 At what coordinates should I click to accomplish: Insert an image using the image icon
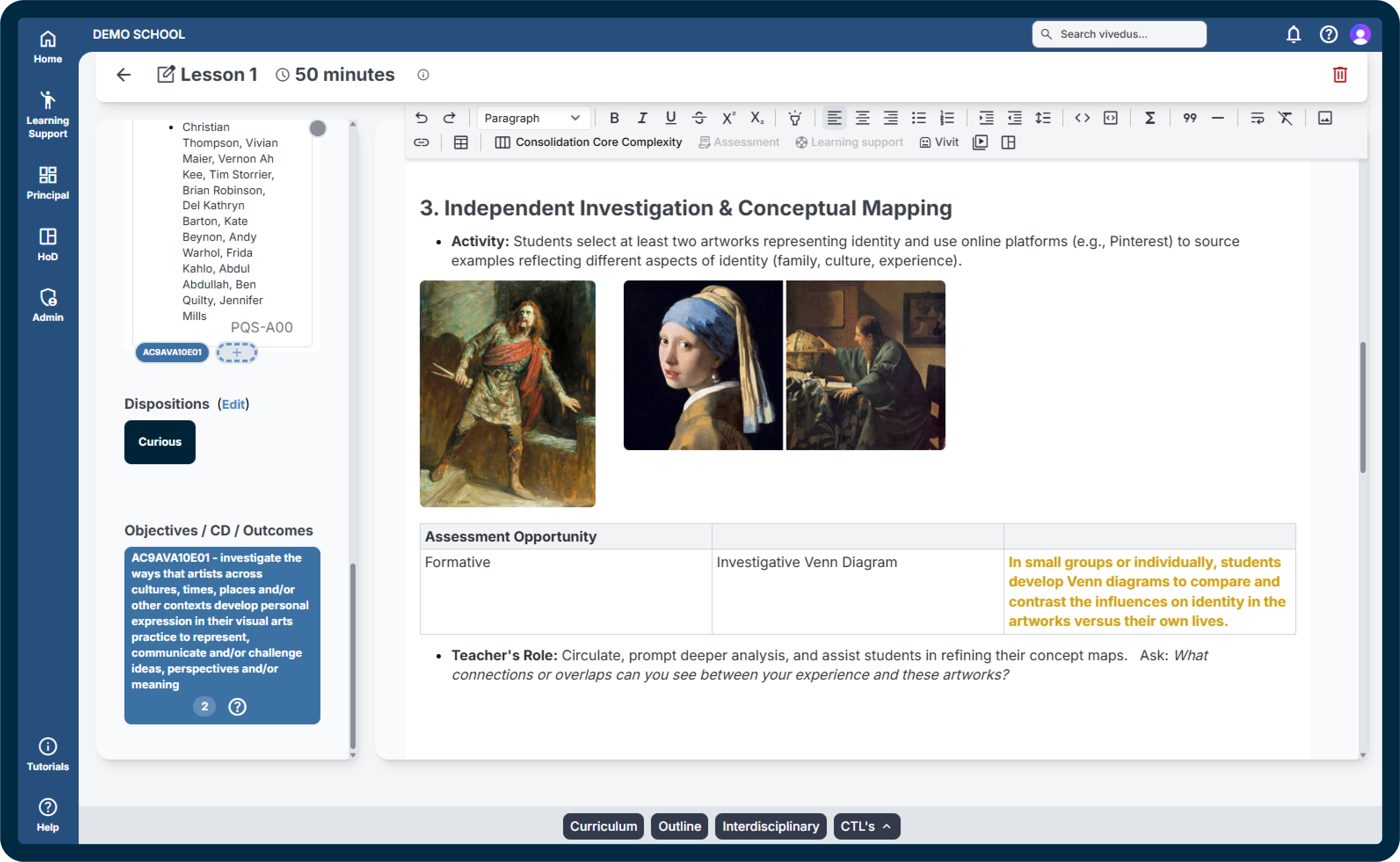pos(1325,118)
